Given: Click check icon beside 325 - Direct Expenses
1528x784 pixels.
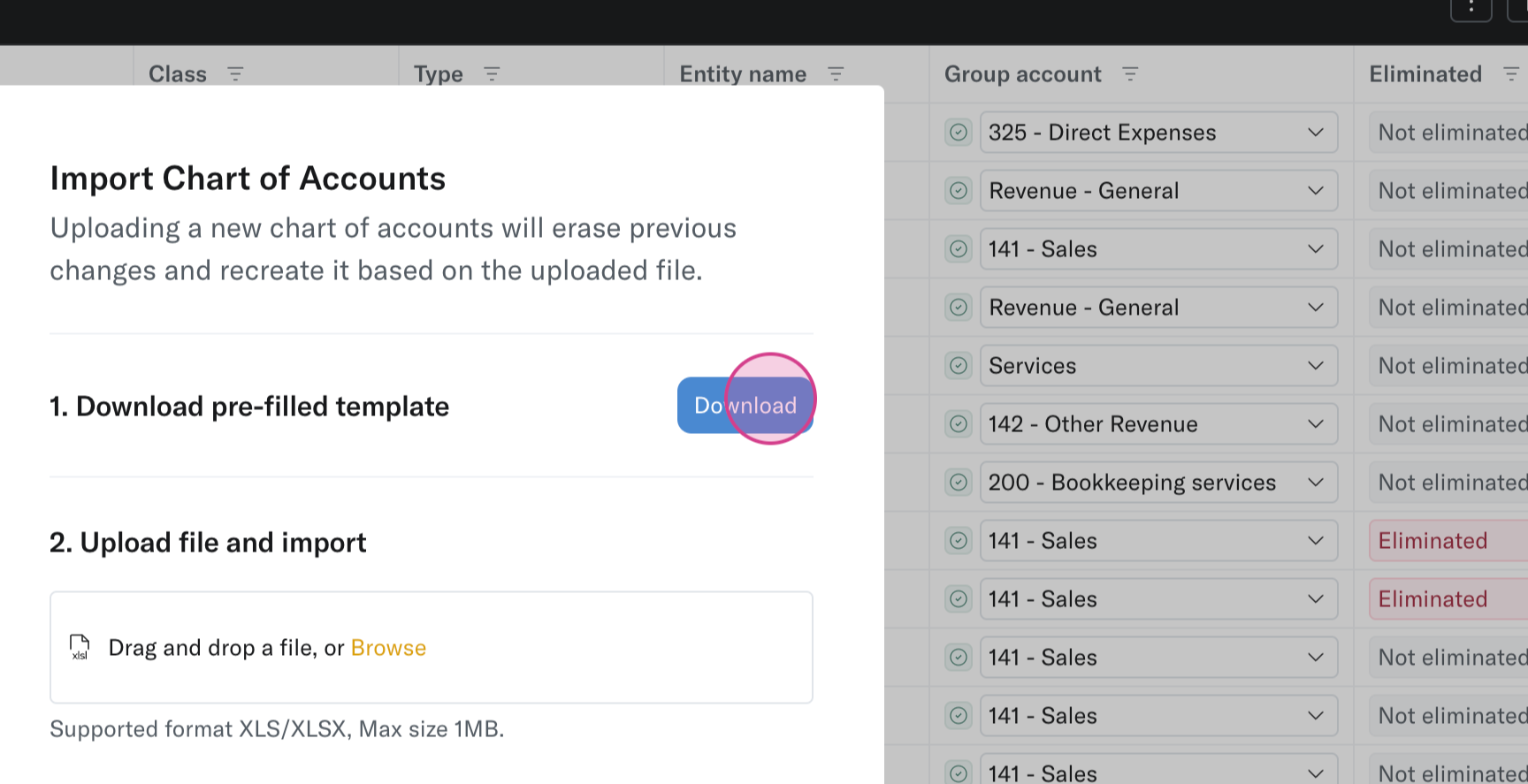Looking at the screenshot, I should [958, 133].
